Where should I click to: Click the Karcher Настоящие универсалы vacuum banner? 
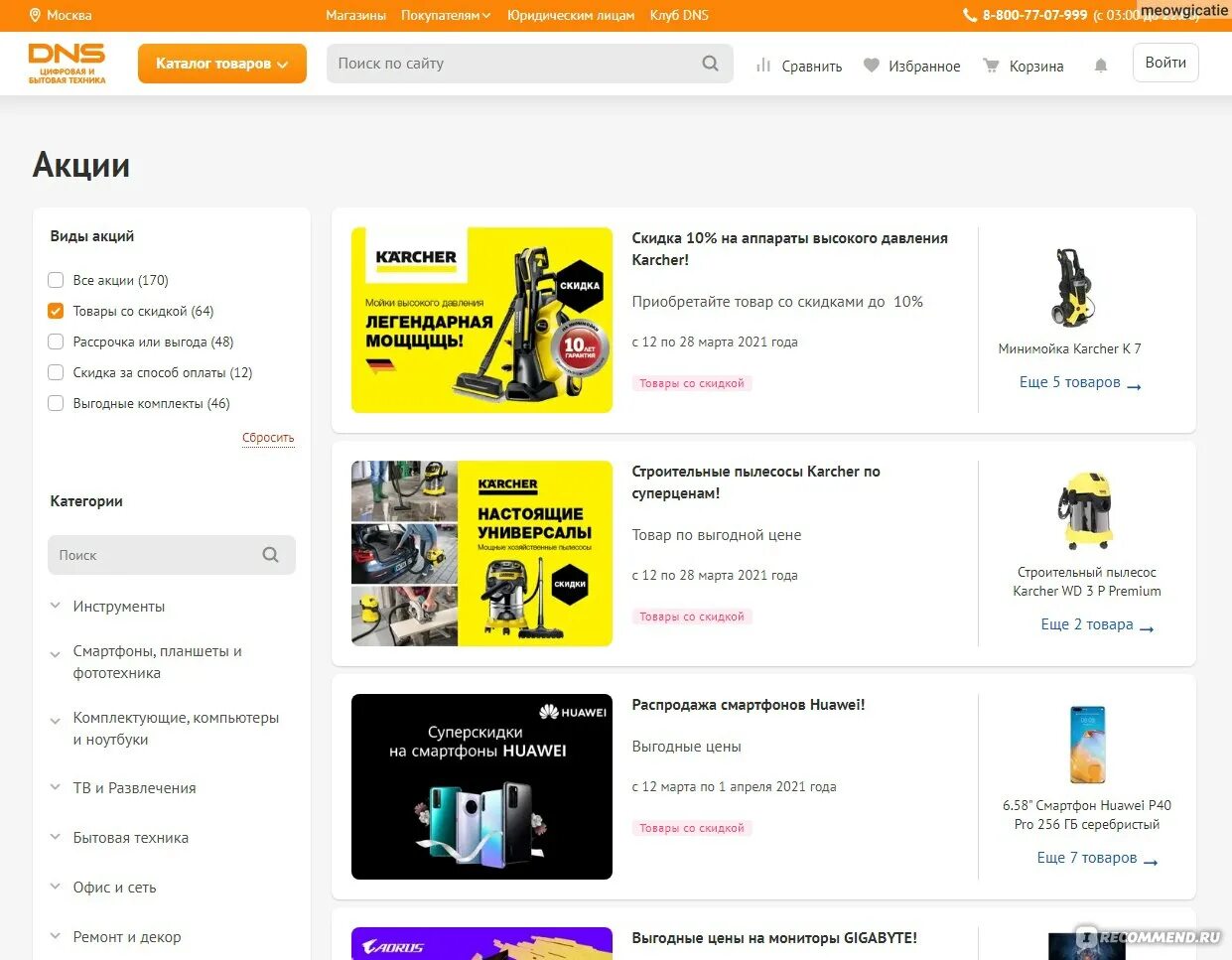pyautogui.click(x=481, y=553)
